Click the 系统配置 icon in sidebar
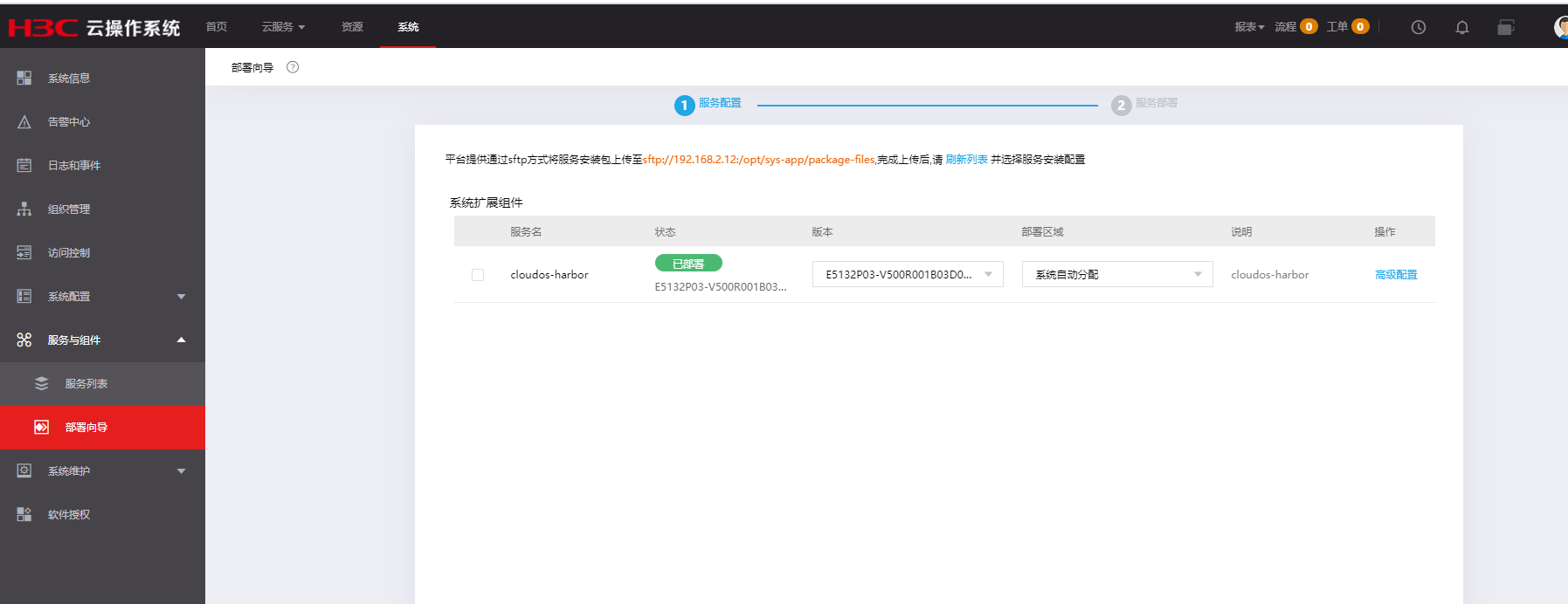 coord(24,297)
